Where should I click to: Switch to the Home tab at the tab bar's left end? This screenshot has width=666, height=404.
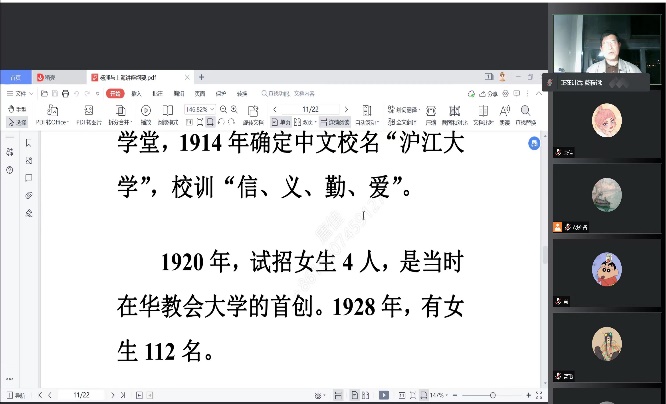tap(15, 77)
